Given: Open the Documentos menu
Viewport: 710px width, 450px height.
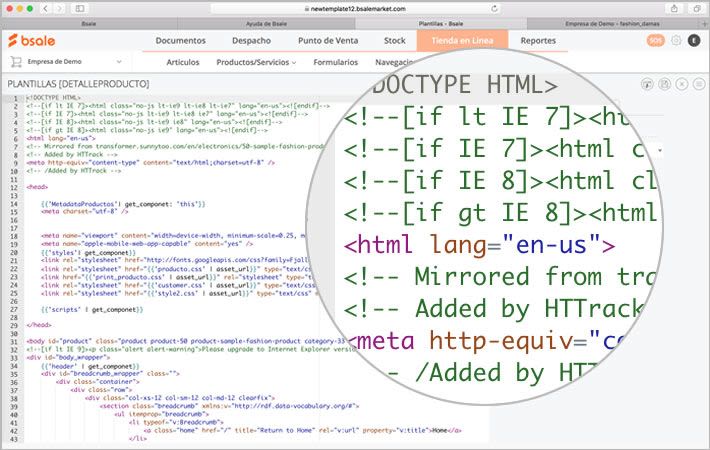Looking at the screenshot, I should [180, 41].
